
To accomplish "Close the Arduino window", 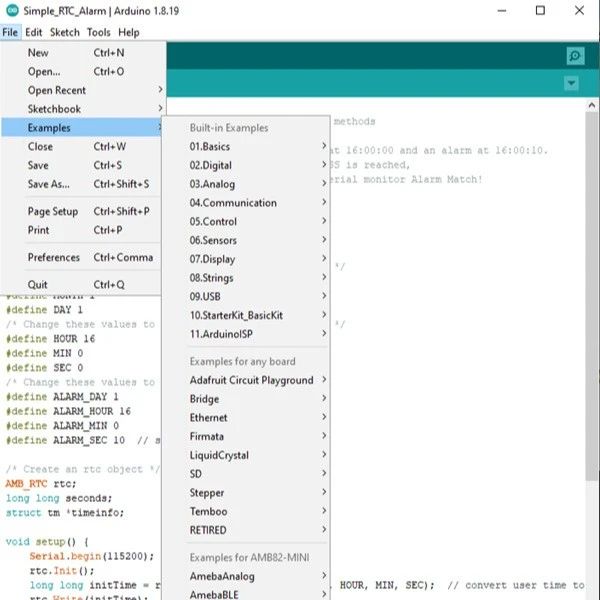I will coord(579,11).
